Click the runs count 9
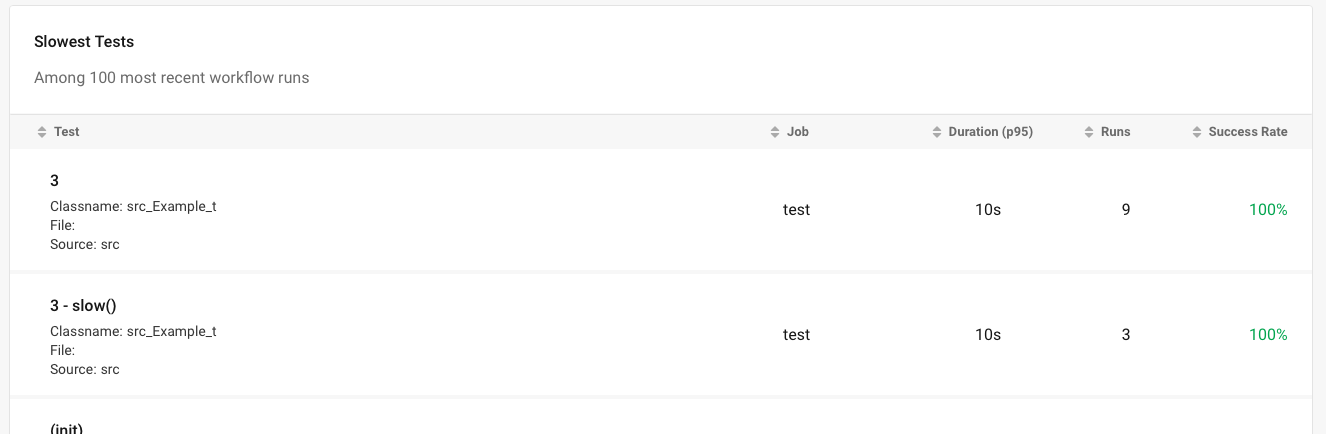 [x=1126, y=210]
